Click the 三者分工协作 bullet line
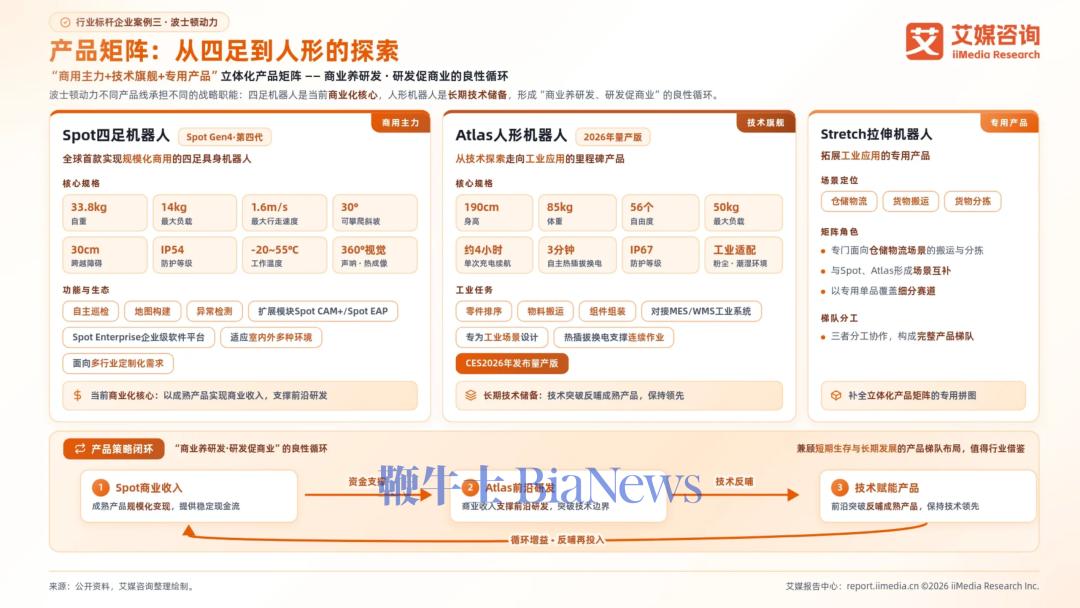Viewport: 1080px width, 608px height. click(897, 336)
